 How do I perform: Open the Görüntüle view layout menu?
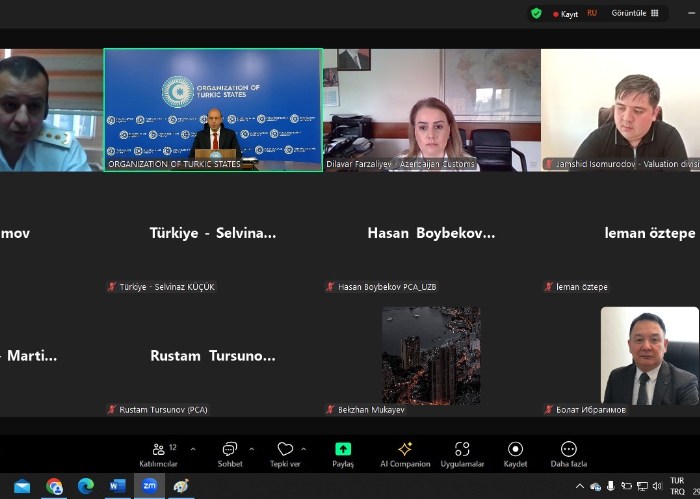coord(635,13)
